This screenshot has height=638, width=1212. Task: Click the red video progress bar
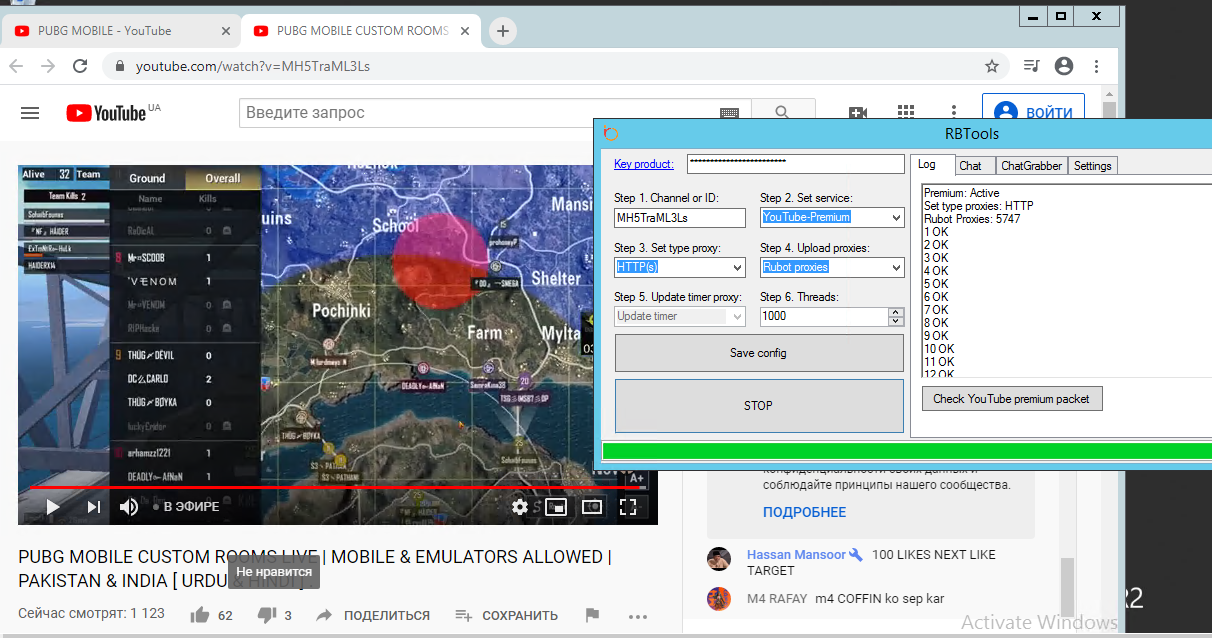(x=330, y=487)
